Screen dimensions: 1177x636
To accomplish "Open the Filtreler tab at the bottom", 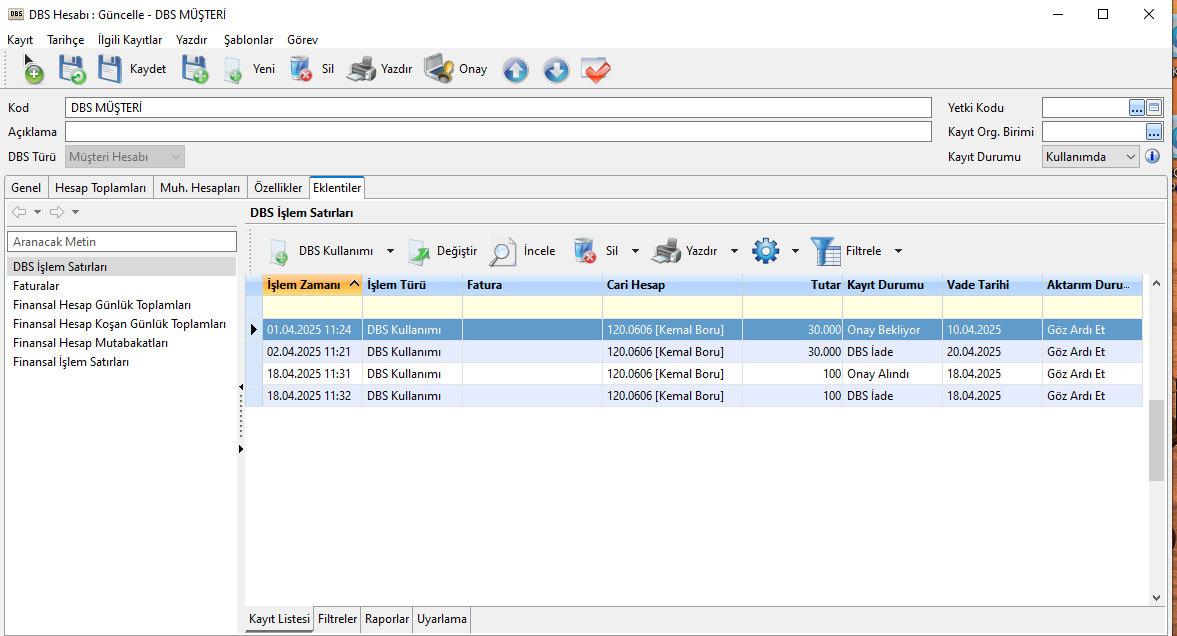I will pos(337,619).
